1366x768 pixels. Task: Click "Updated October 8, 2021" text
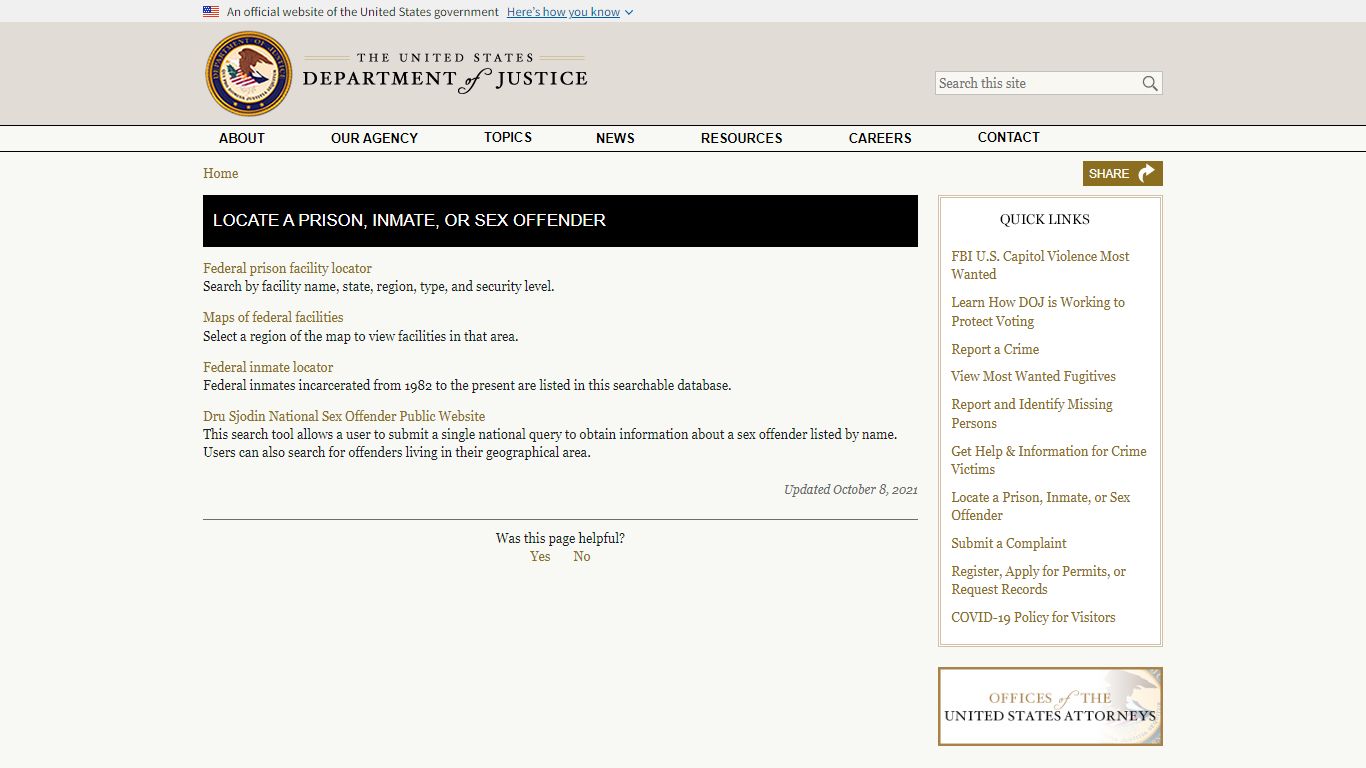(x=851, y=490)
